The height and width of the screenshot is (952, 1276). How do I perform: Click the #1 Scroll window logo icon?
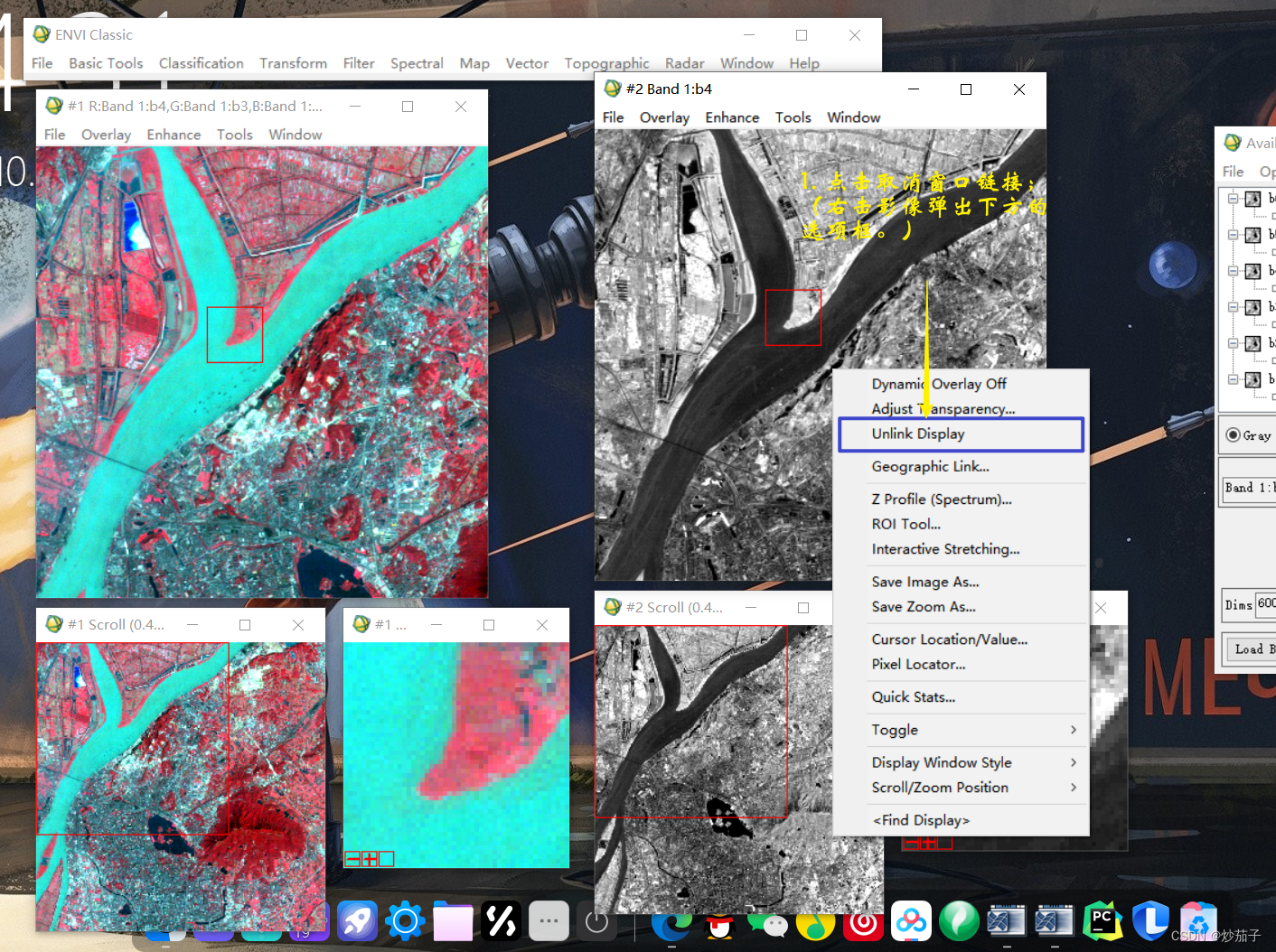point(54,624)
